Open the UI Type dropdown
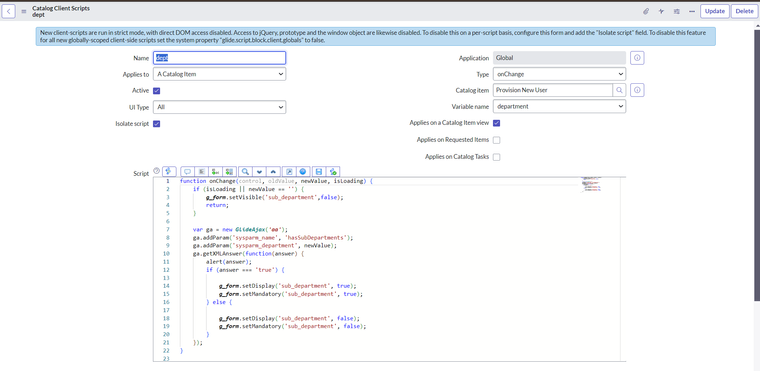Screen dimensions: 760x371 click(x=220, y=107)
